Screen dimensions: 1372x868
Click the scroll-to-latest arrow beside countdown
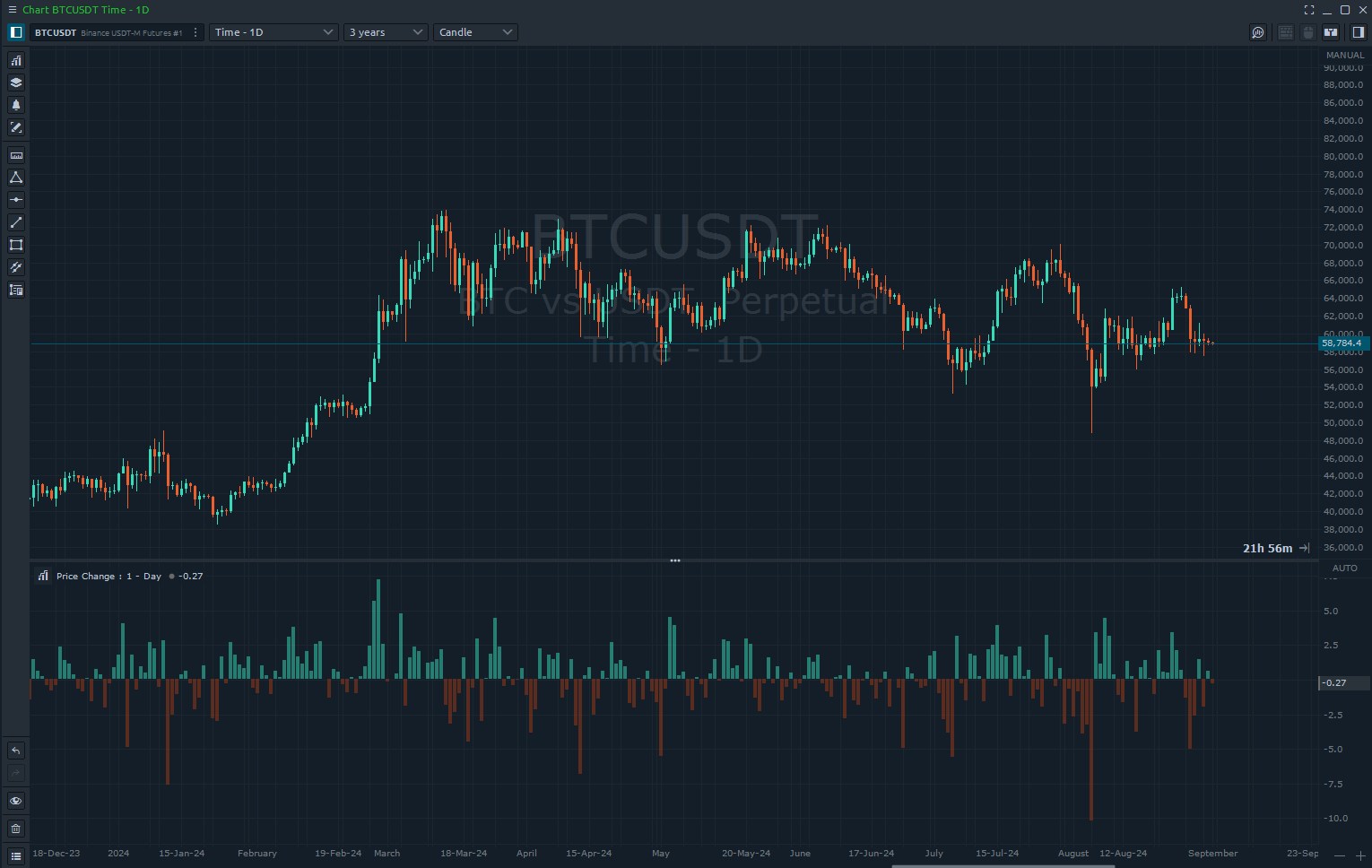[1305, 548]
